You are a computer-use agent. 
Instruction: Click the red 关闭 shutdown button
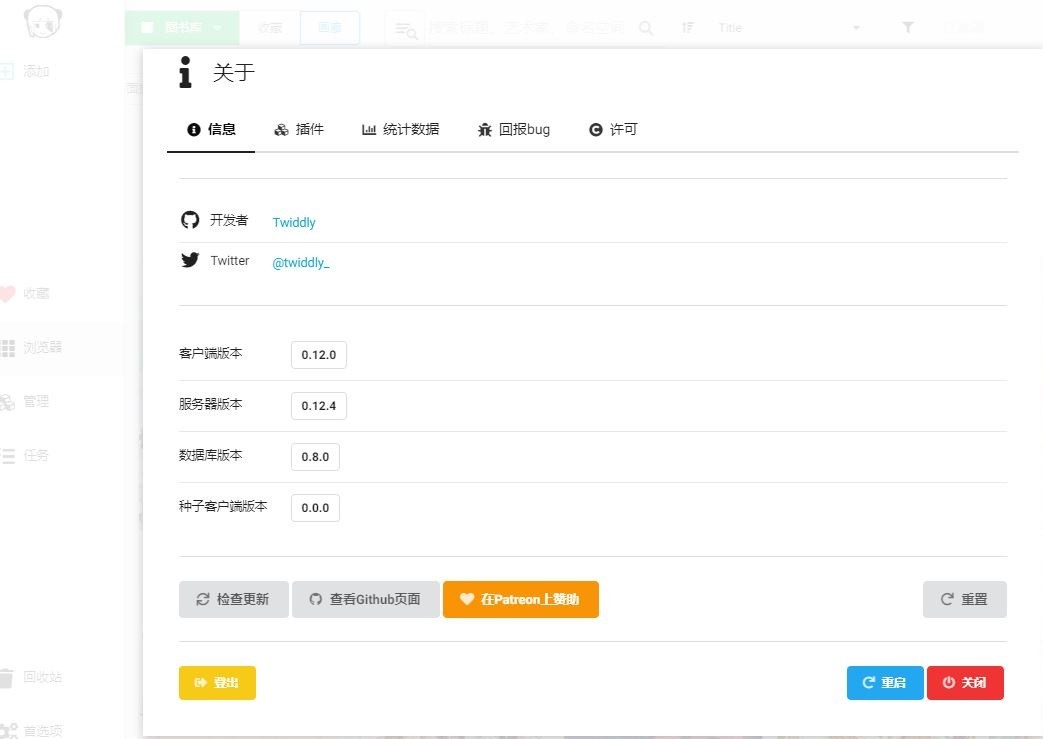[964, 683]
